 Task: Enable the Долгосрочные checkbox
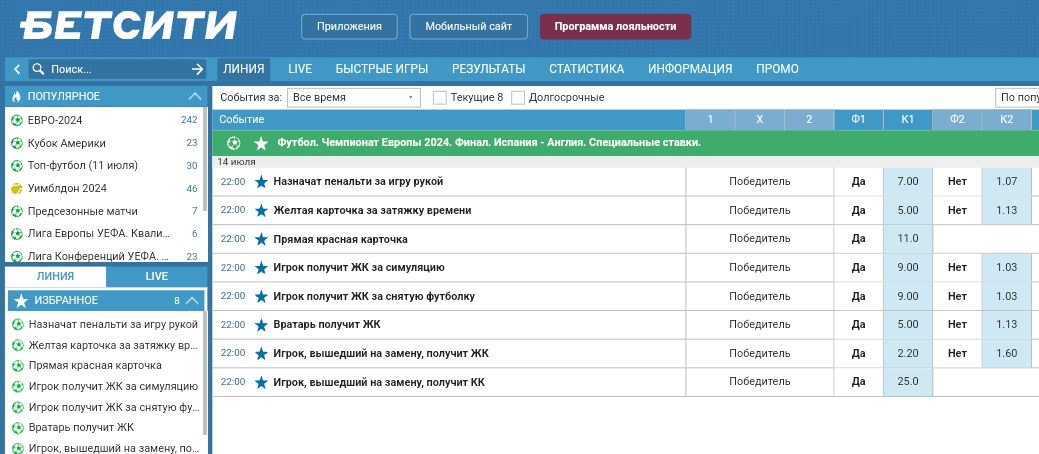tap(518, 98)
